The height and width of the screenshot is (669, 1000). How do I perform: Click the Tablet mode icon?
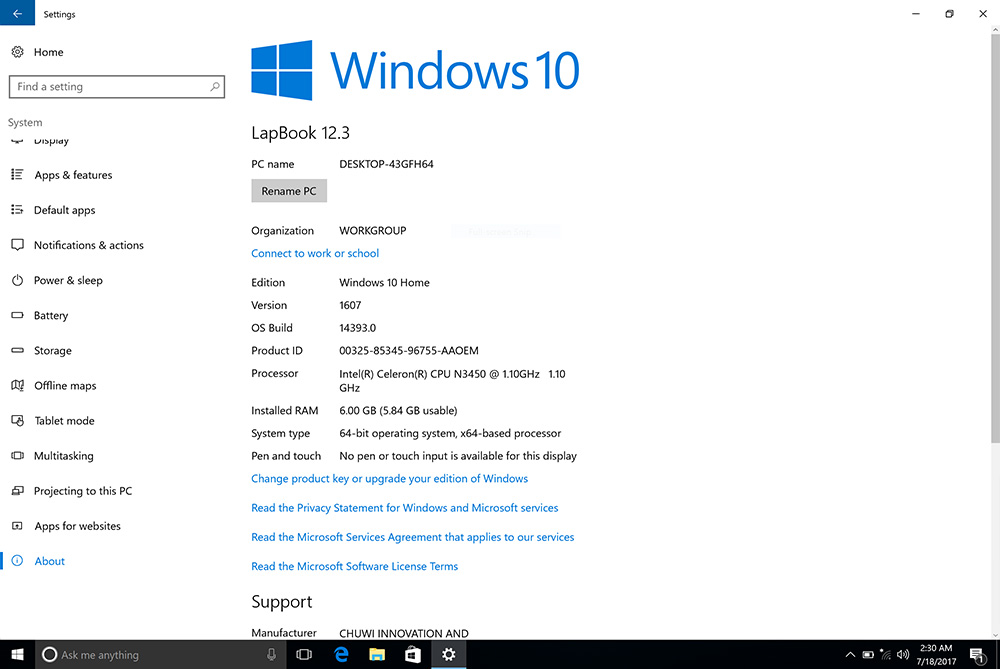point(17,420)
